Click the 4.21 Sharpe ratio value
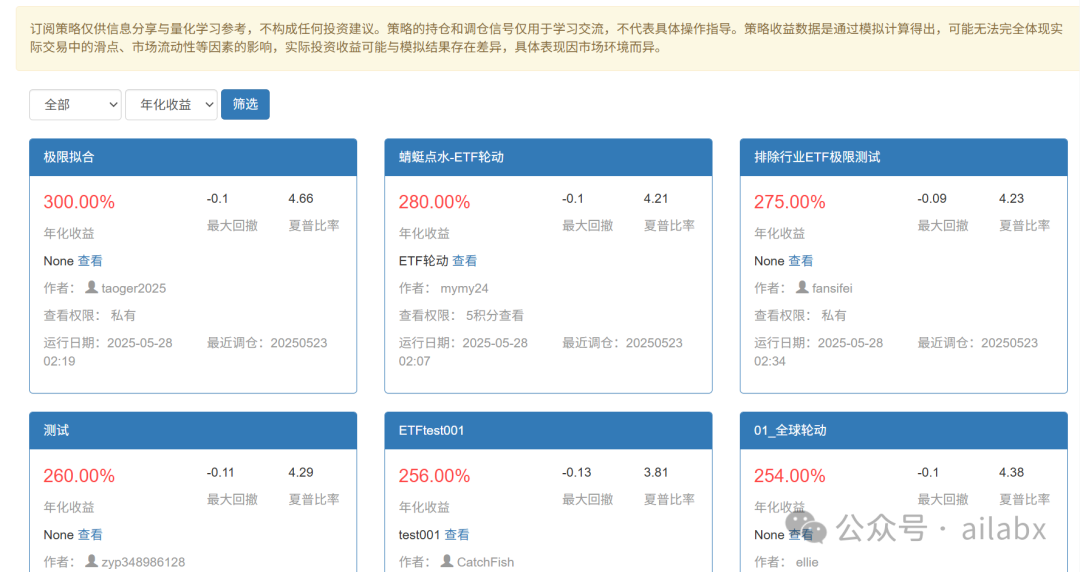Image resolution: width=1080 pixels, height=572 pixels. pos(656,198)
